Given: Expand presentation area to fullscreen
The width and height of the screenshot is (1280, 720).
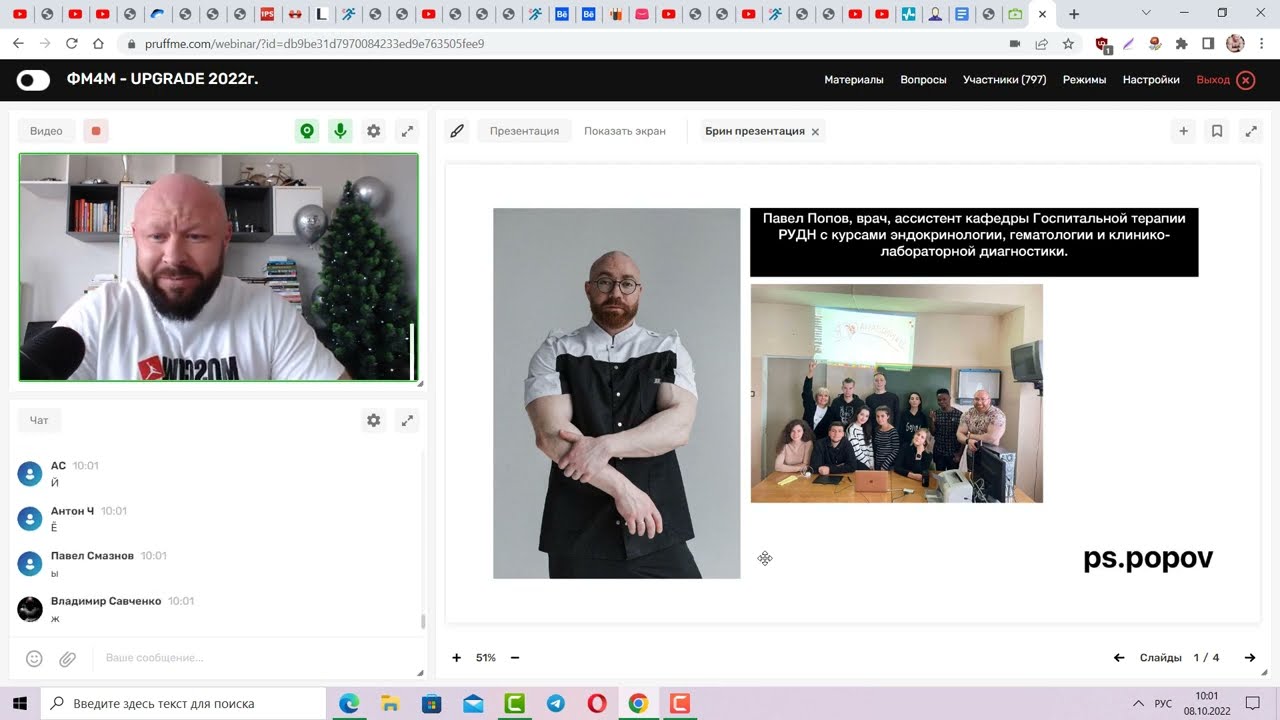Looking at the screenshot, I should pyautogui.click(x=1250, y=131).
